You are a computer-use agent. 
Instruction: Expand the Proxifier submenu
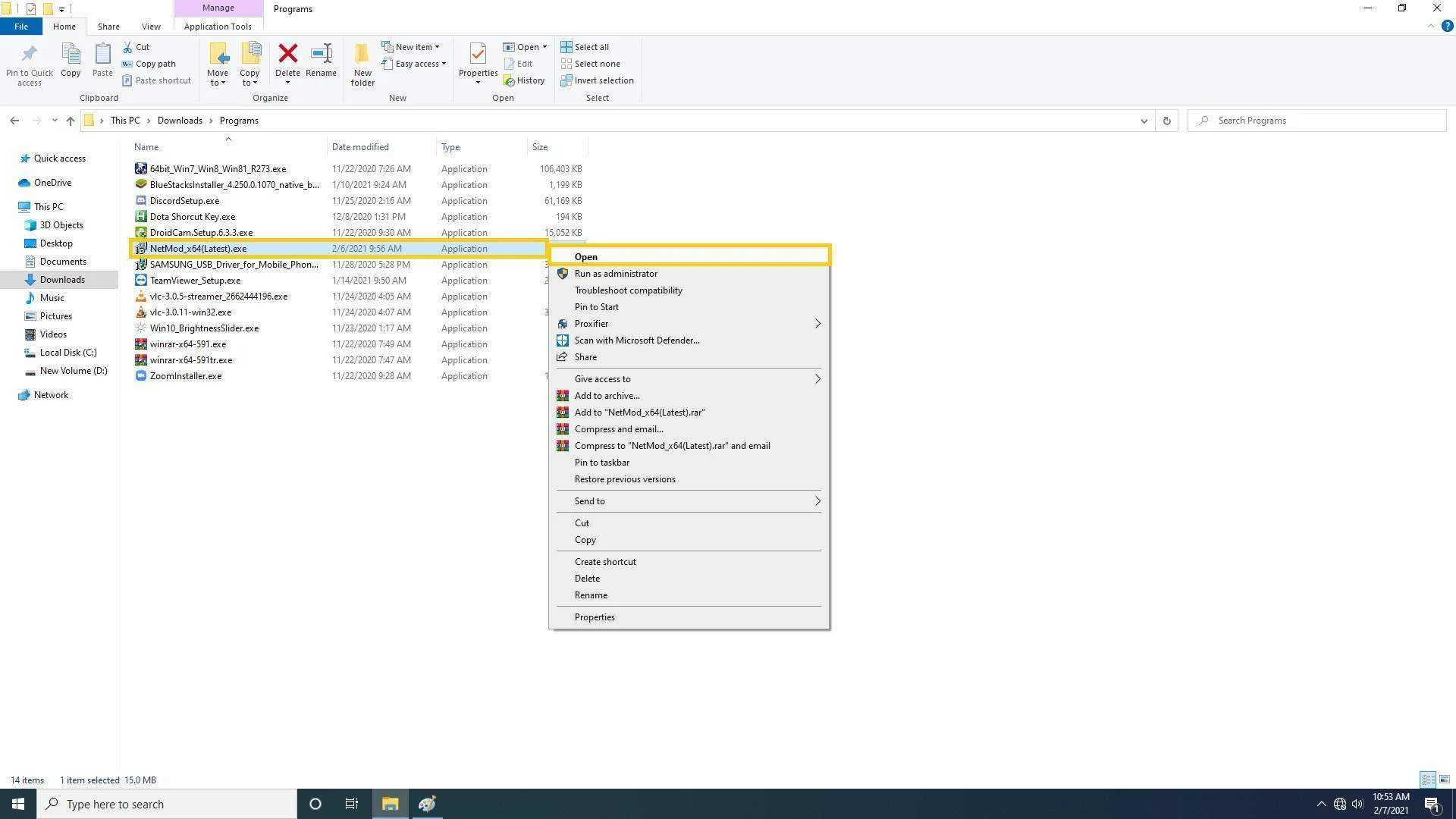point(817,324)
